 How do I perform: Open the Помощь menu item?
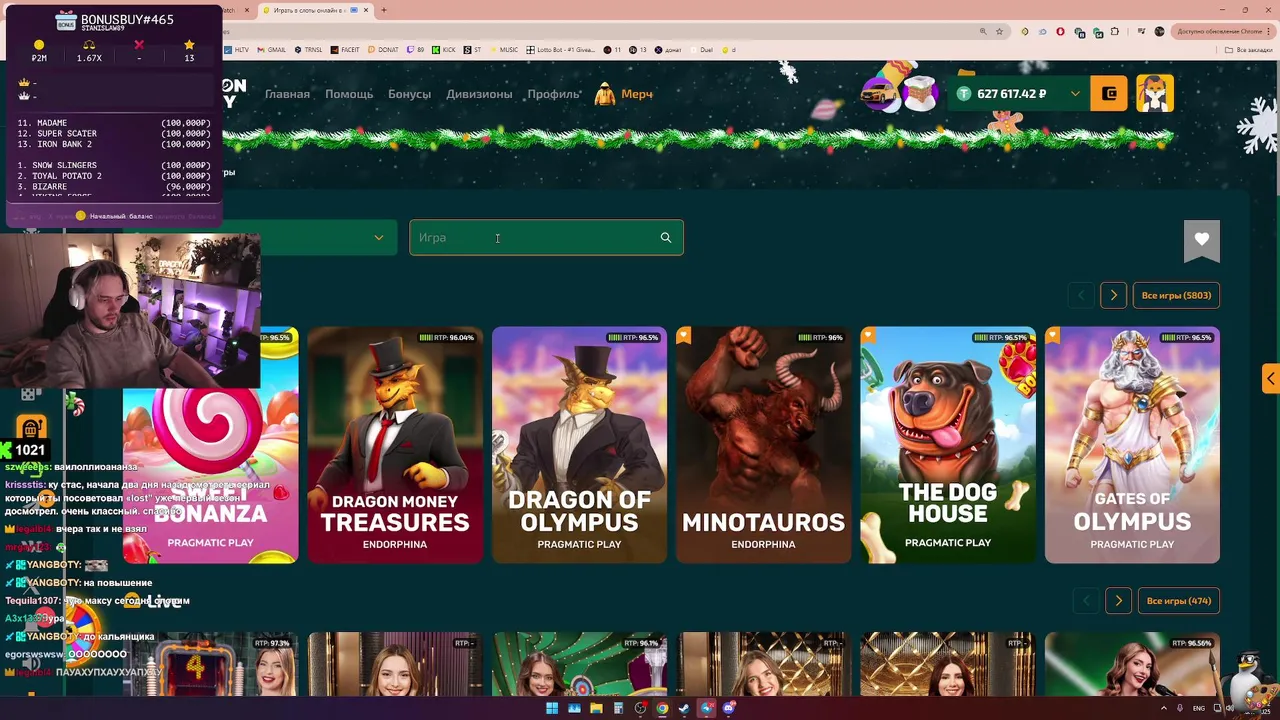coord(349,94)
